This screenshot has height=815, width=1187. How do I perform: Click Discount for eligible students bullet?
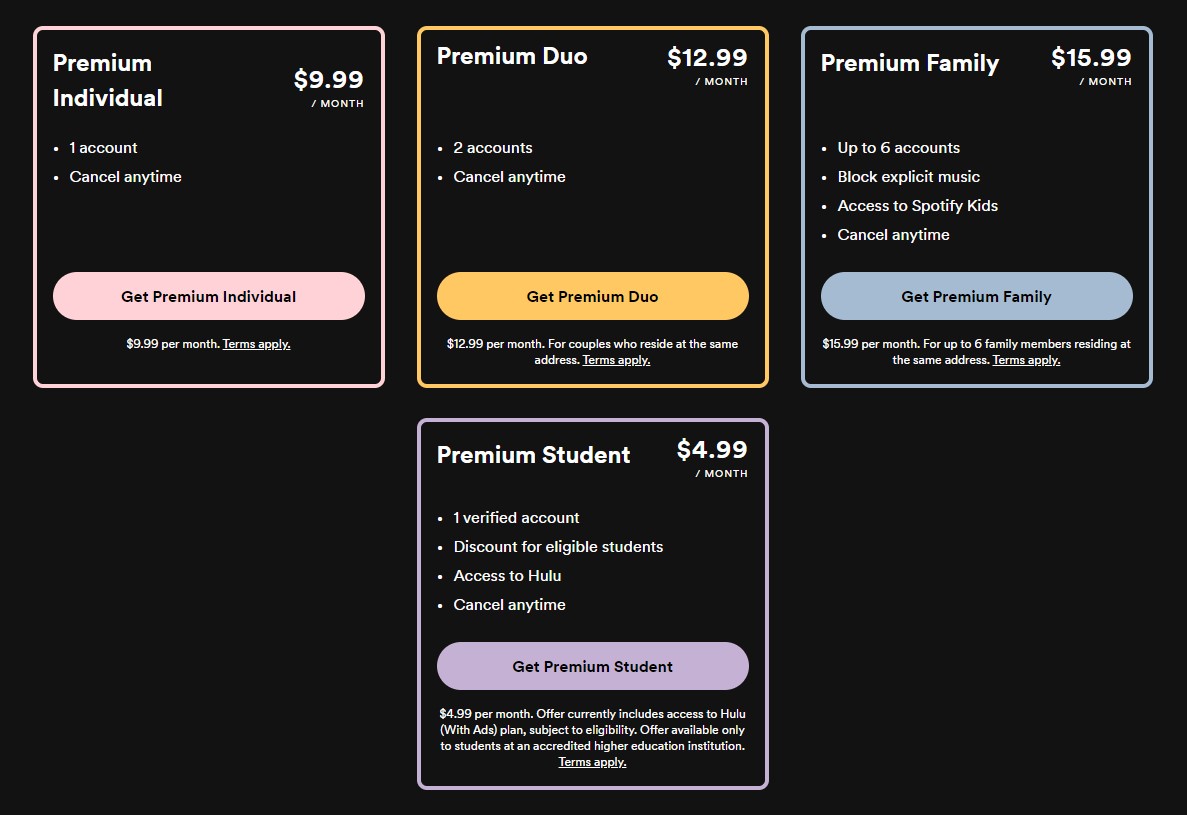pyautogui.click(x=558, y=547)
